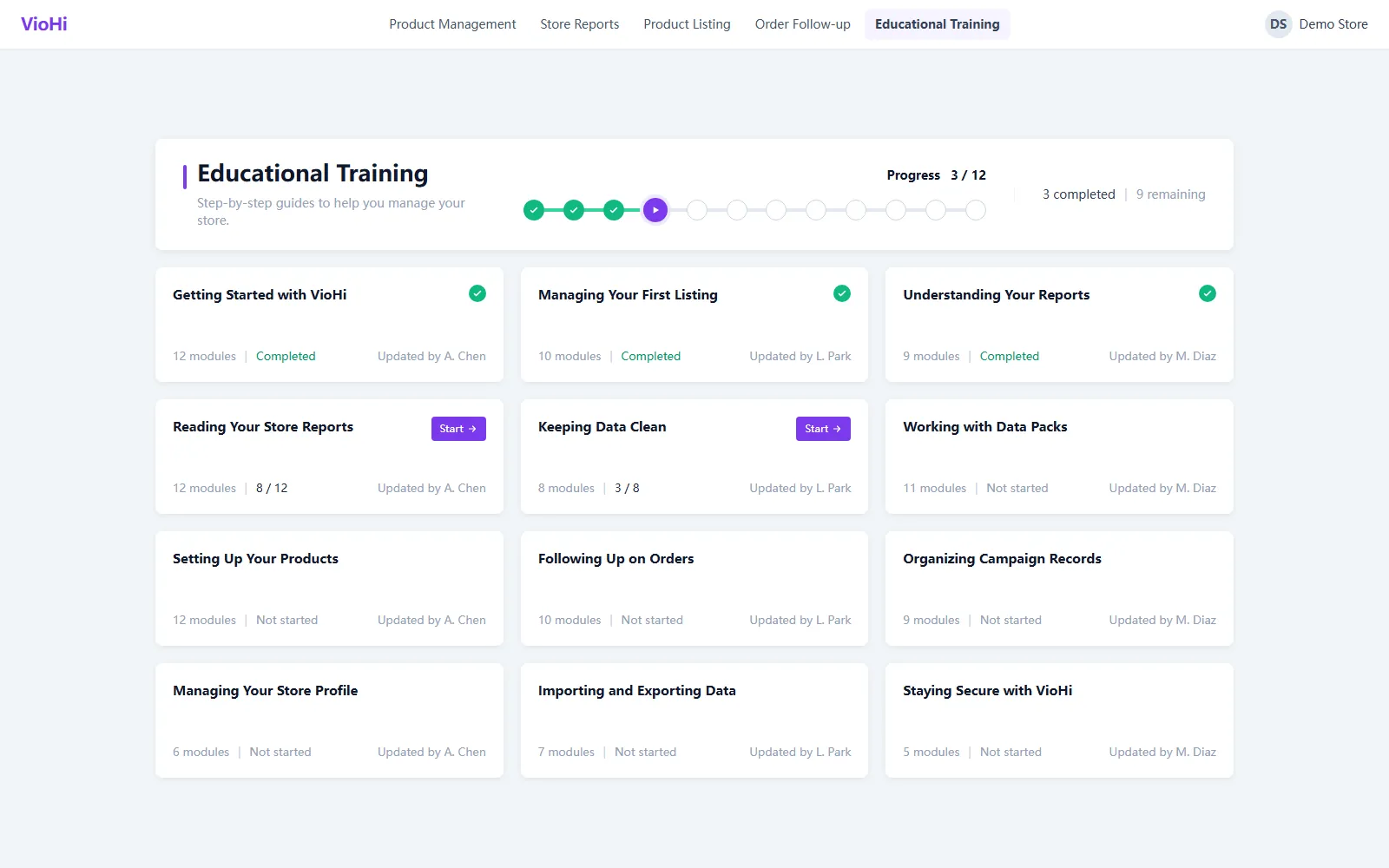Viewport: 1389px width, 868px height.
Task: Click the current purple play step
Action: tap(655, 210)
